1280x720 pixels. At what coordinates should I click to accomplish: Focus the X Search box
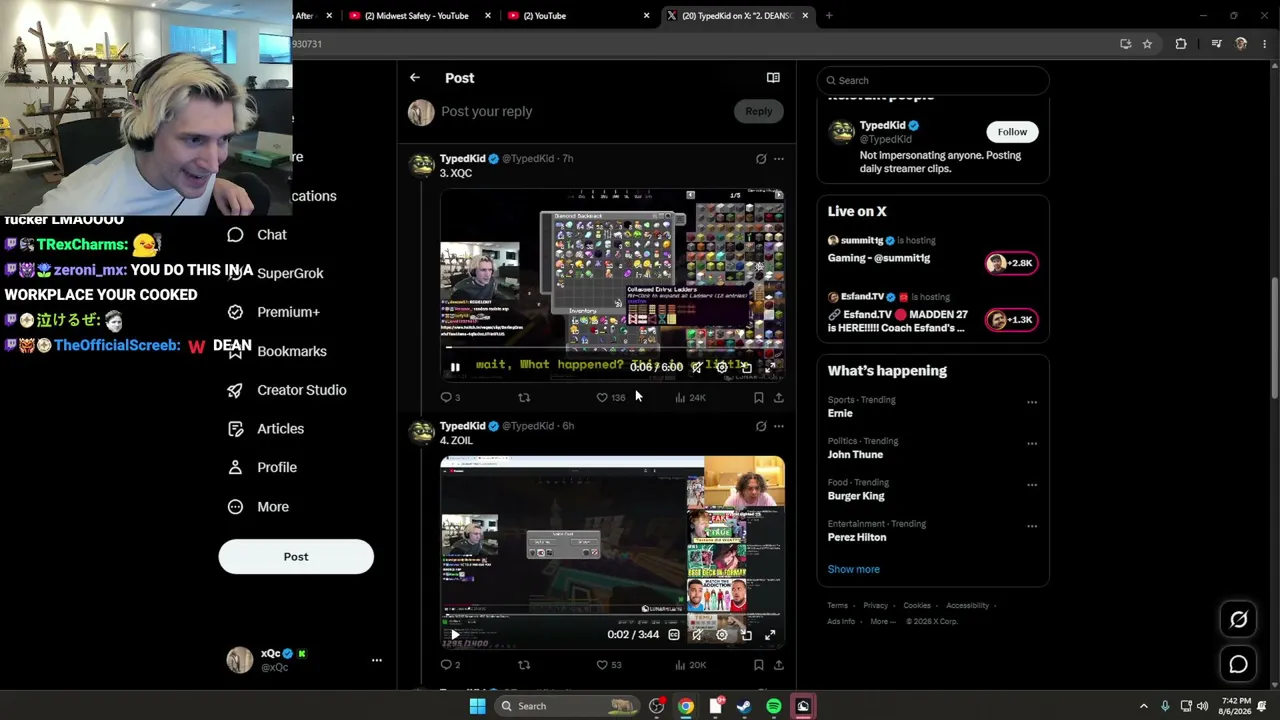click(x=933, y=80)
